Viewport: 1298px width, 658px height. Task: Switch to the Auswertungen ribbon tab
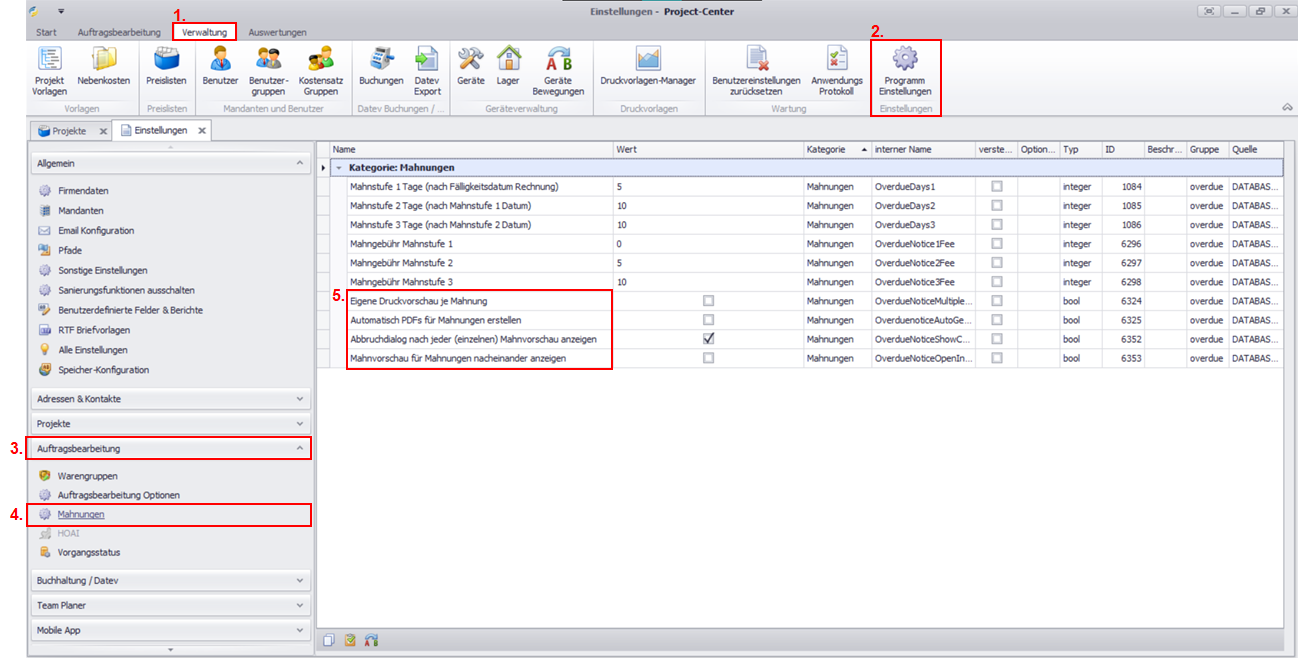[277, 32]
